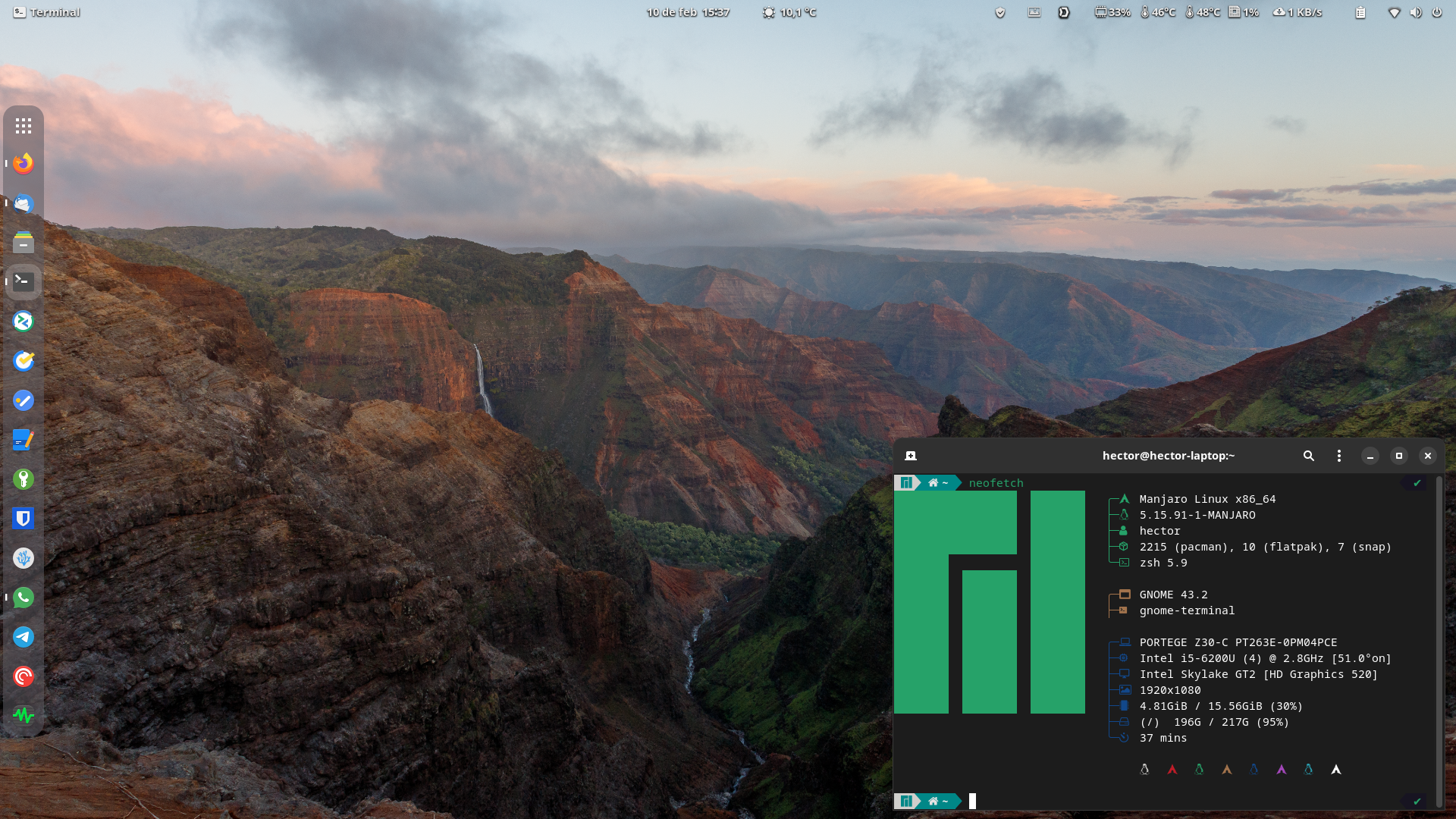Click the white penguin color icon in neofetch

[1336, 770]
